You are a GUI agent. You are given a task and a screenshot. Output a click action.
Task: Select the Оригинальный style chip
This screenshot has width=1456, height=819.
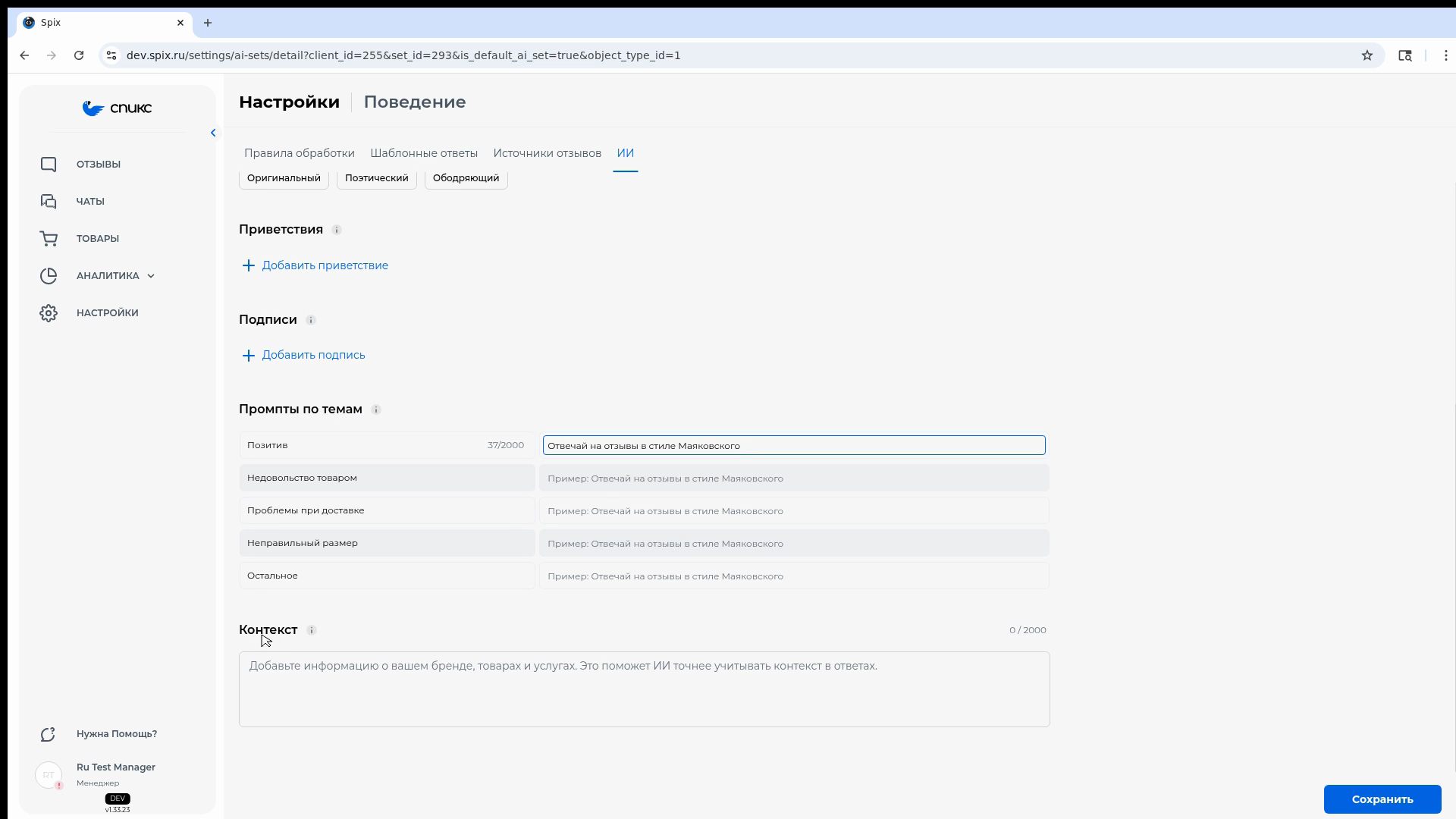coord(284,178)
